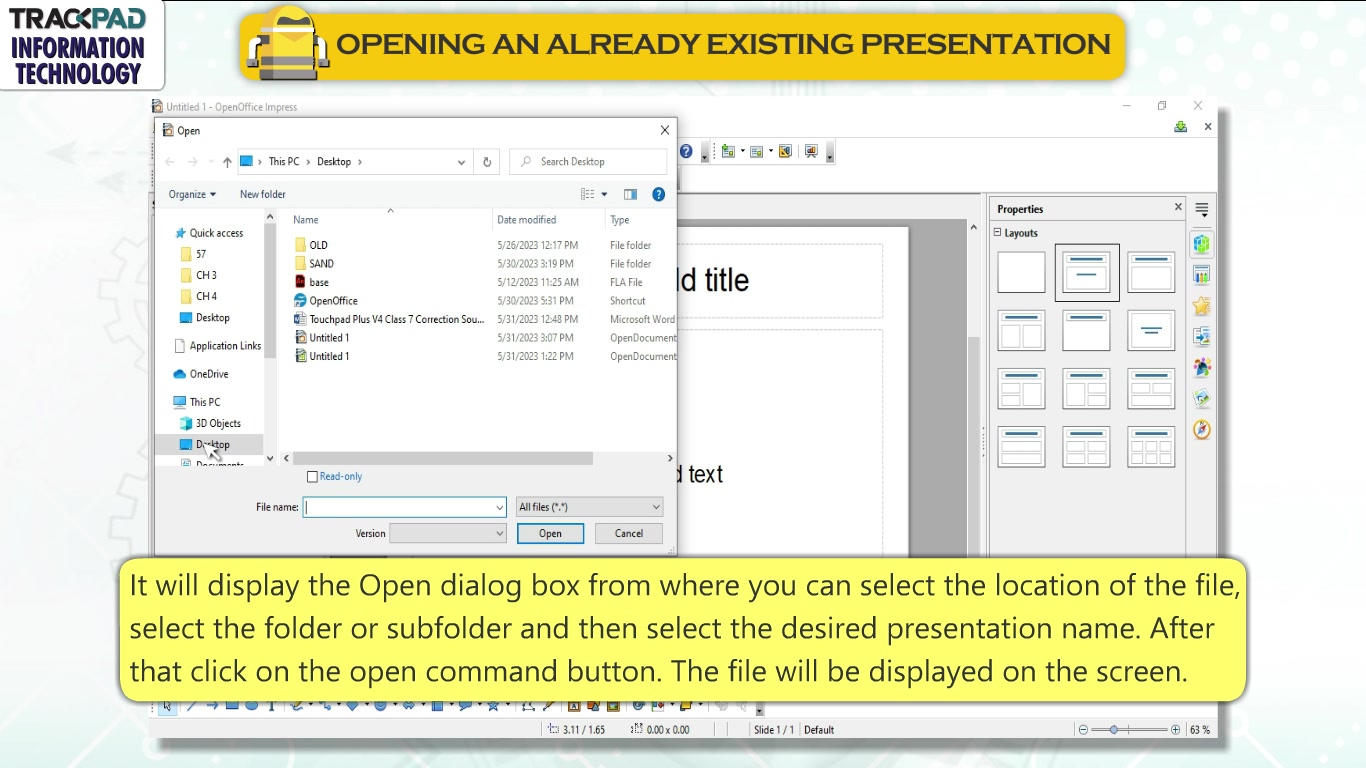Toggle the Read-only checkbox
Viewport: 1366px width, 768px height.
click(312, 477)
